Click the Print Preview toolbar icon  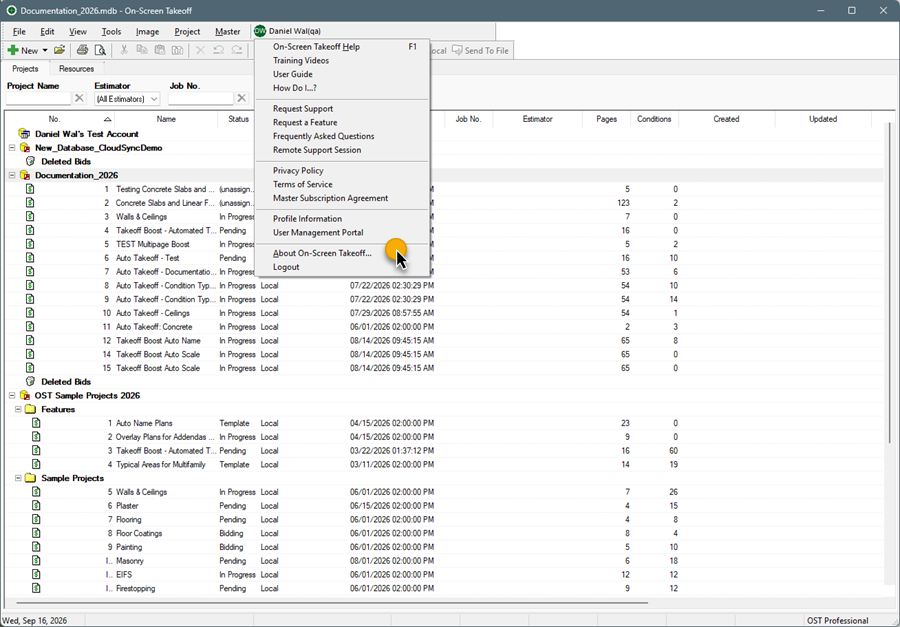click(x=100, y=51)
